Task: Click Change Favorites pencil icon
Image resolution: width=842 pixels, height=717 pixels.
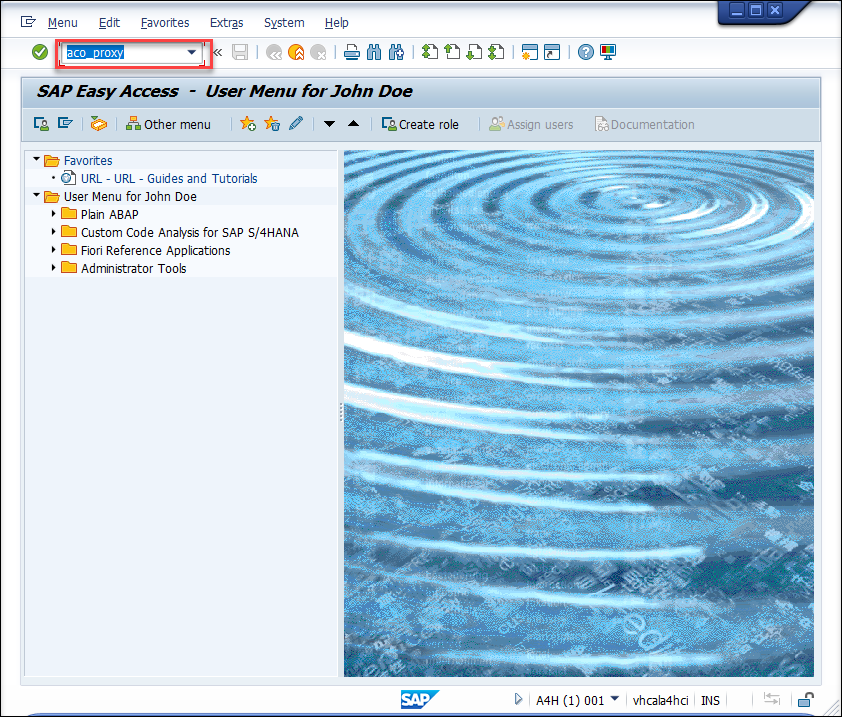Action: point(296,124)
